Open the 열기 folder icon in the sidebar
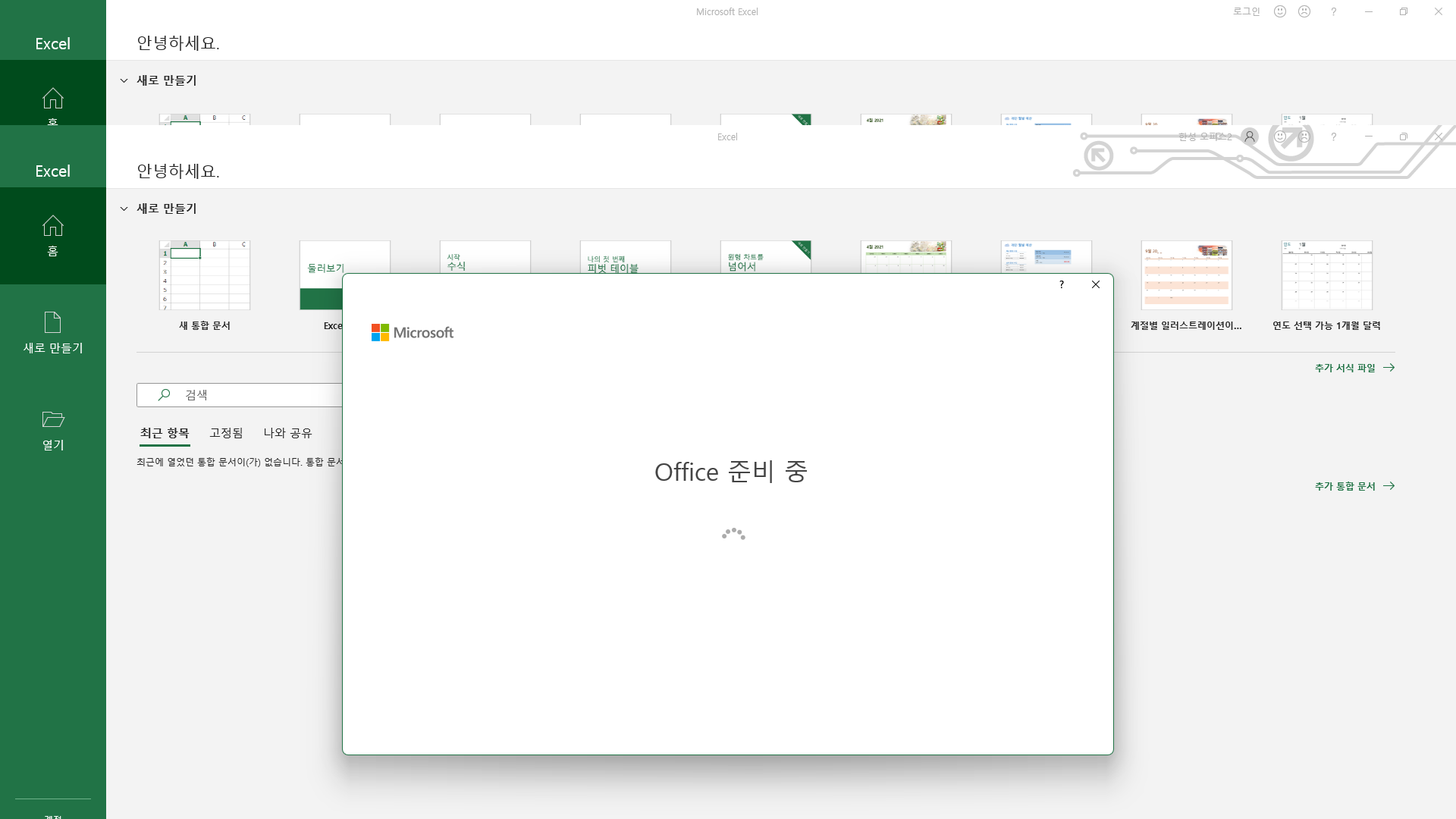 (52, 419)
